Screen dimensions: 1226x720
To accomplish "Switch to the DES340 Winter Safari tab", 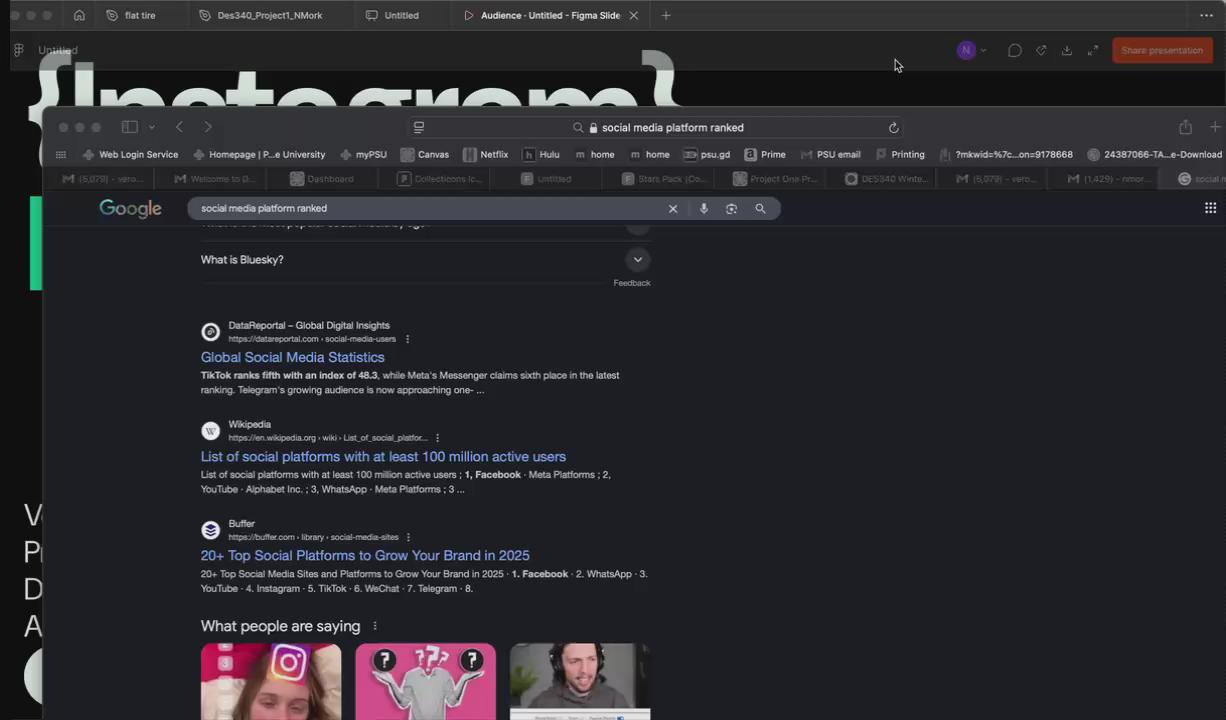I will pos(888,179).
